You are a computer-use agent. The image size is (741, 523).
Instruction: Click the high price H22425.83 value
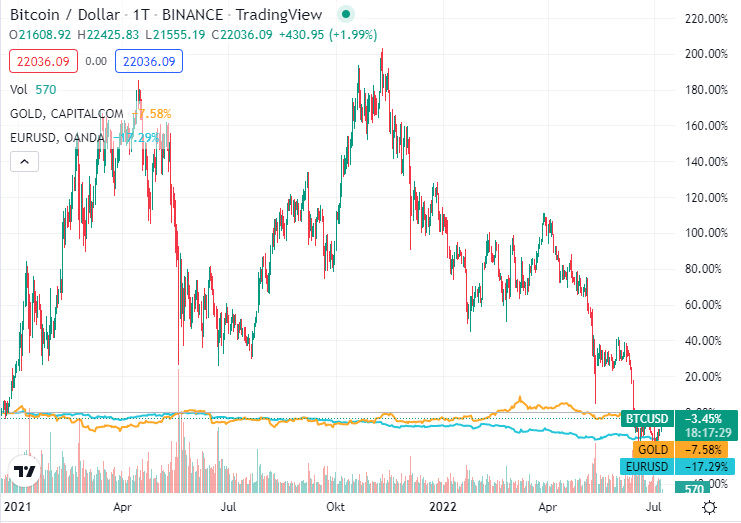pyautogui.click(x=108, y=35)
